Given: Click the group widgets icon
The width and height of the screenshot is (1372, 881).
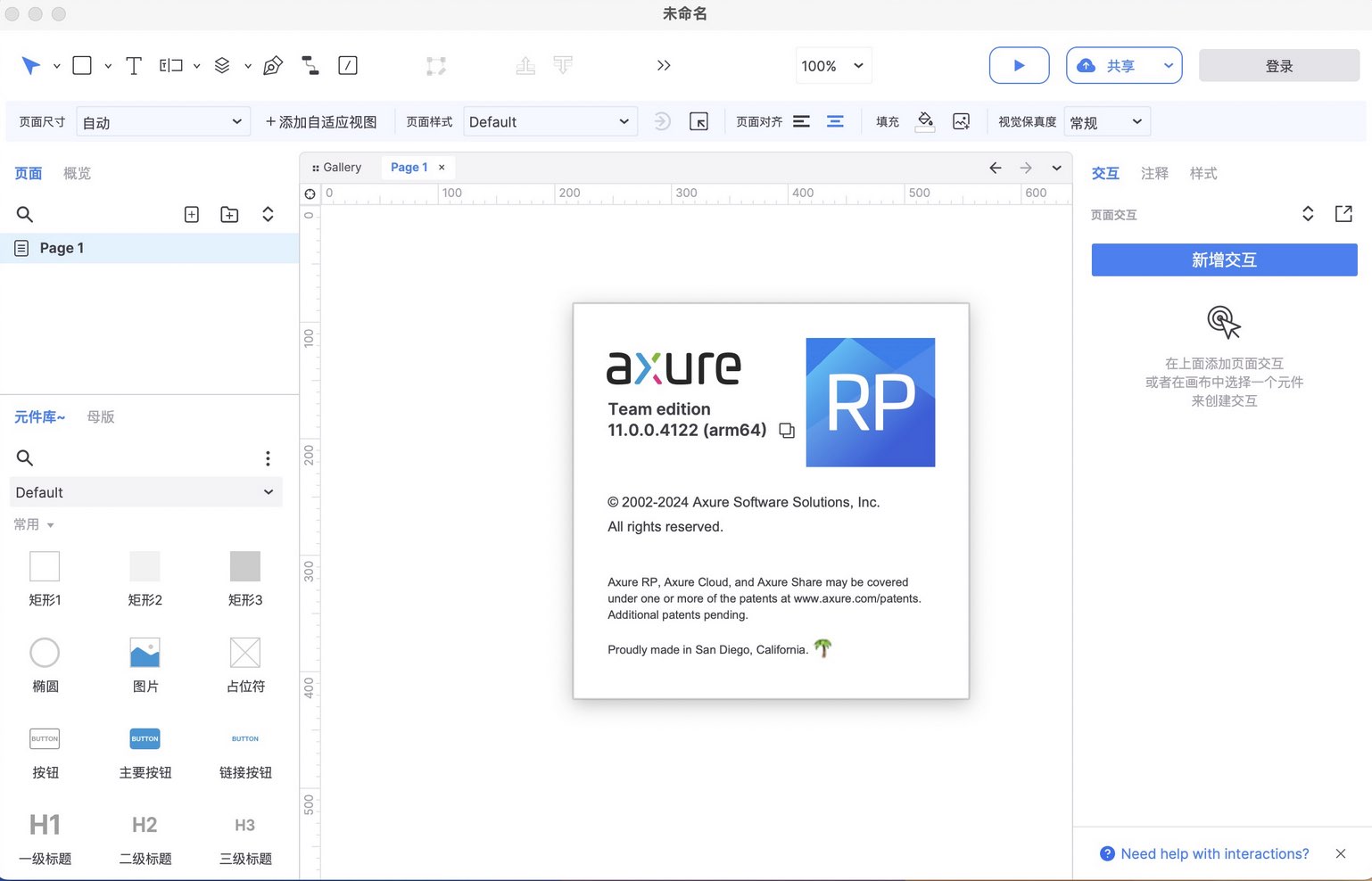Looking at the screenshot, I should (436, 66).
